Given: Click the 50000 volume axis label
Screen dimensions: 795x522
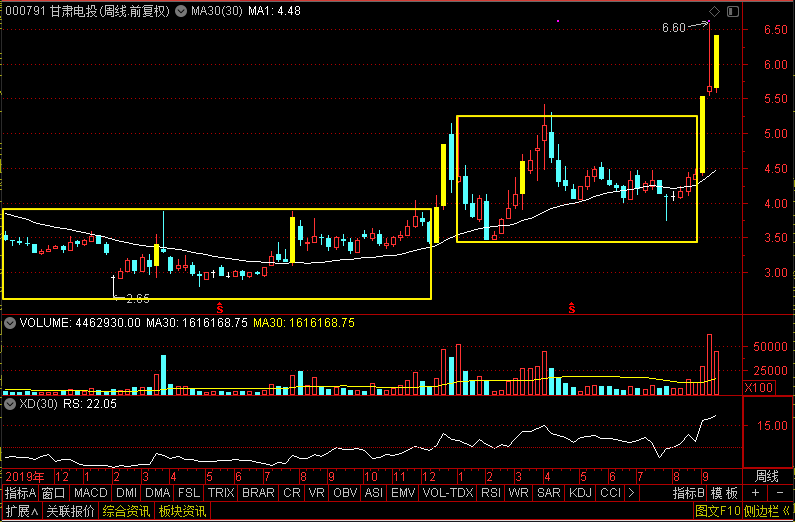Looking at the screenshot, I should [771, 347].
